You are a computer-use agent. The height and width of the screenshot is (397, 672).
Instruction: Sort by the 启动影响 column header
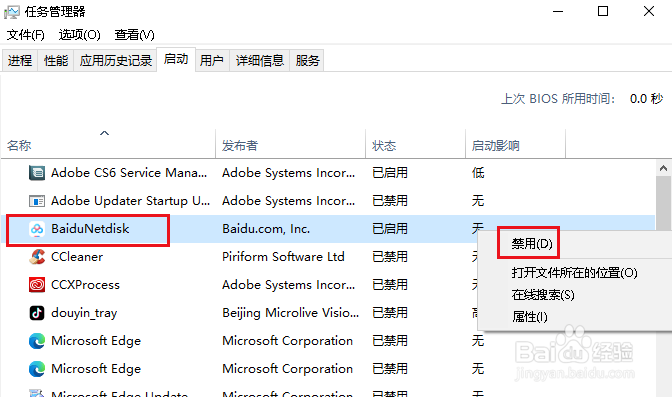click(495, 146)
